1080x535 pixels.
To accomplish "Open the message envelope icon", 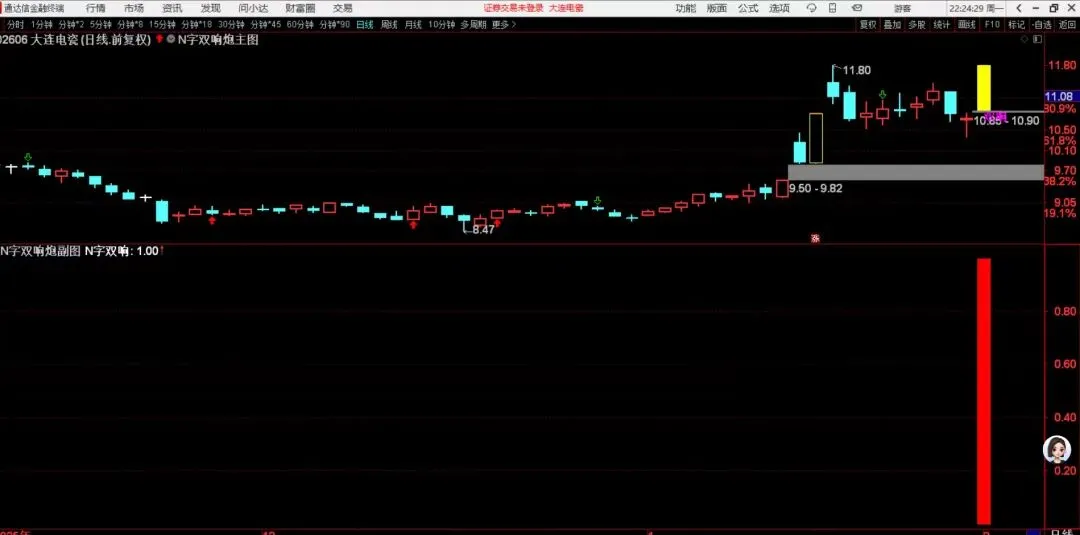I will coord(857,8).
